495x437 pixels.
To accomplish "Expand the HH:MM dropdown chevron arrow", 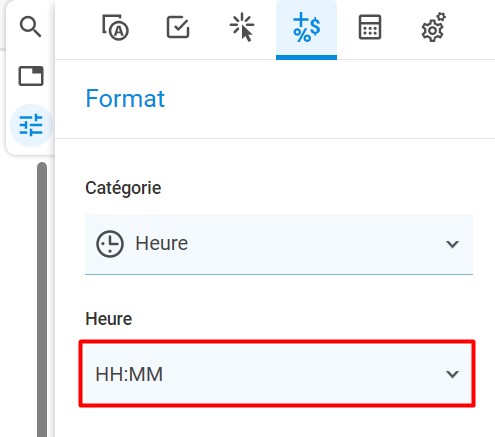I will pyautogui.click(x=452, y=374).
